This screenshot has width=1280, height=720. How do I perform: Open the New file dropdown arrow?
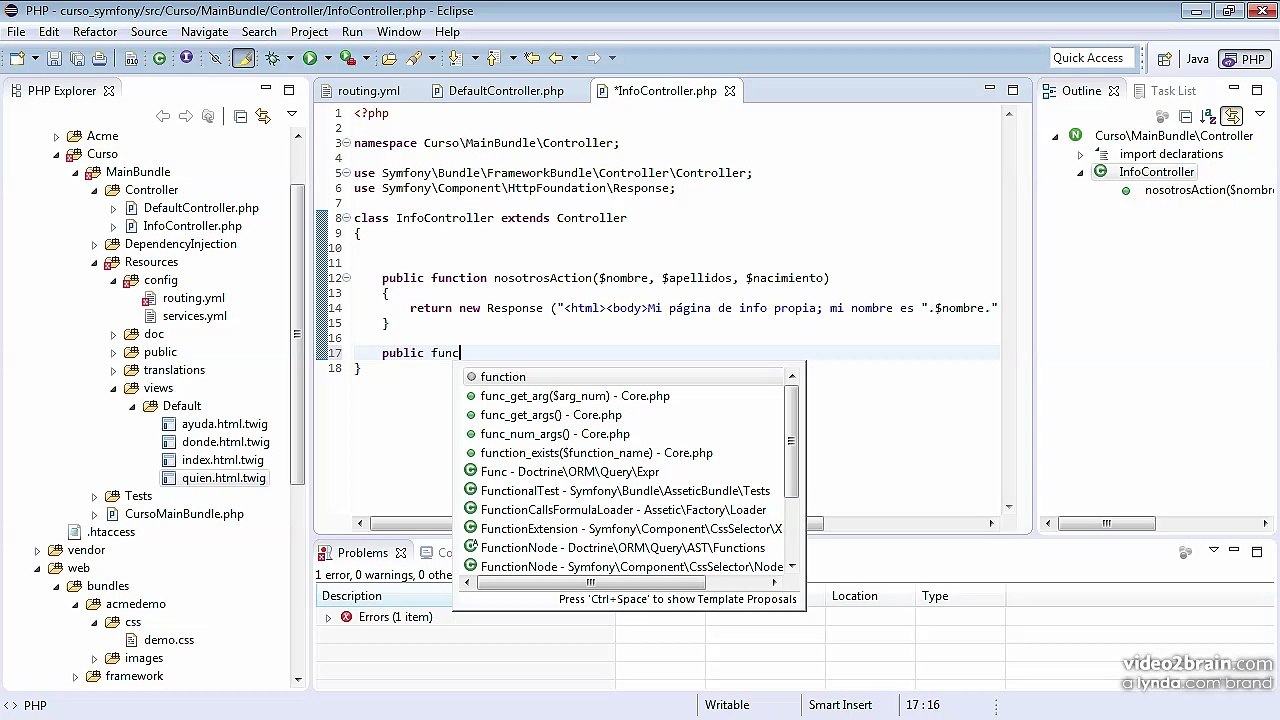(x=33, y=59)
